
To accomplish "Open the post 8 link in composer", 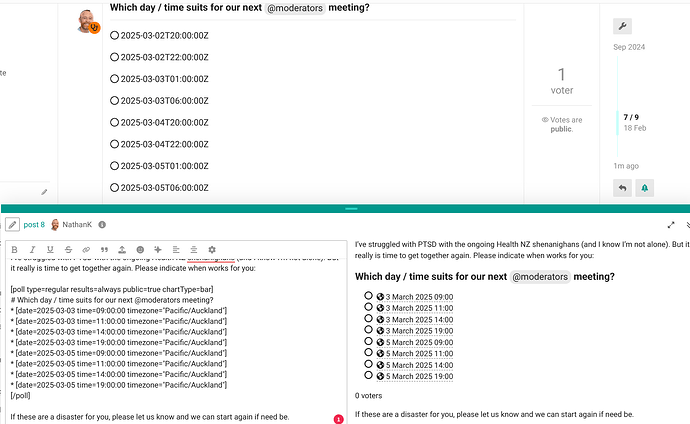I will tap(34, 225).
